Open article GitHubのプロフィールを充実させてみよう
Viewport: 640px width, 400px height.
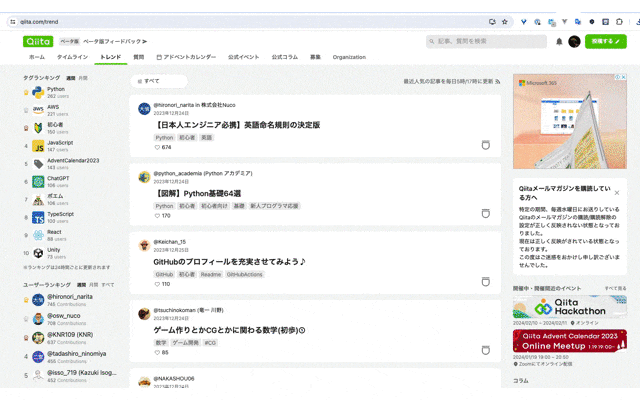(x=229, y=262)
